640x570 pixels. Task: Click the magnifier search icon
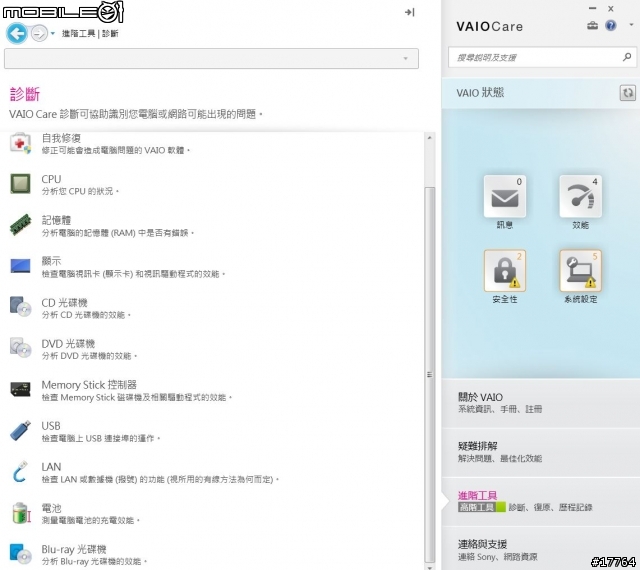point(627,57)
